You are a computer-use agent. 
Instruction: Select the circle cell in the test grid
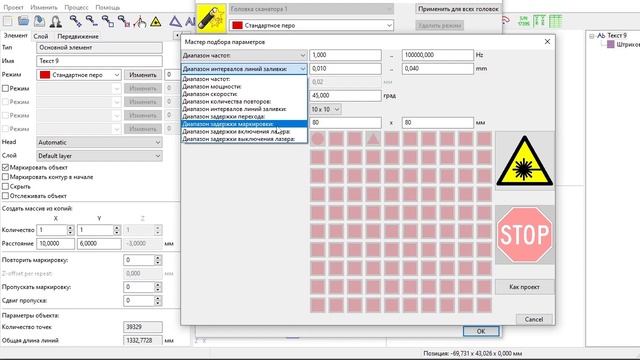[318, 139]
